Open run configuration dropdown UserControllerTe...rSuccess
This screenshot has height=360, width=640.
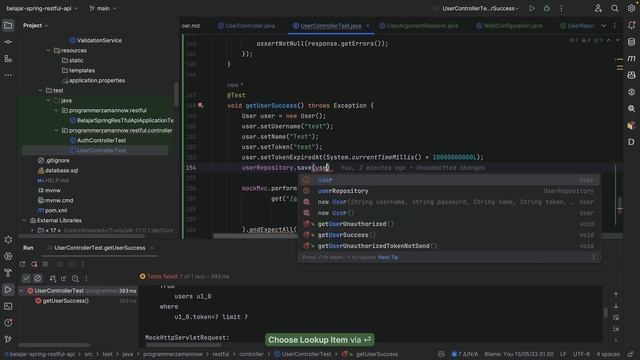(x=480, y=8)
